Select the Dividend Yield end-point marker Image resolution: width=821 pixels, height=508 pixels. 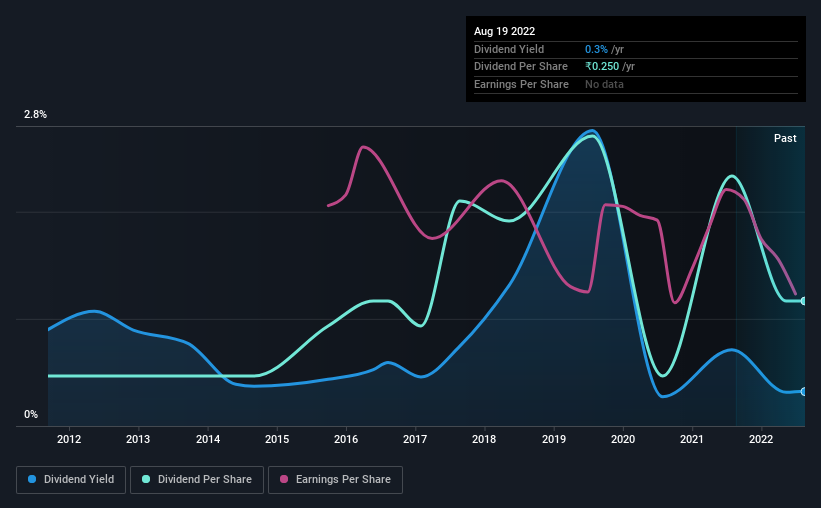[x=804, y=392]
